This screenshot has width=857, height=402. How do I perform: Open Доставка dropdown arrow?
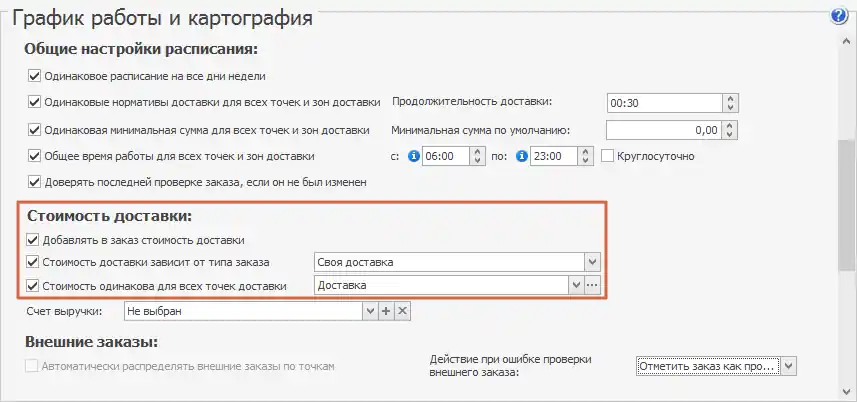(x=577, y=285)
